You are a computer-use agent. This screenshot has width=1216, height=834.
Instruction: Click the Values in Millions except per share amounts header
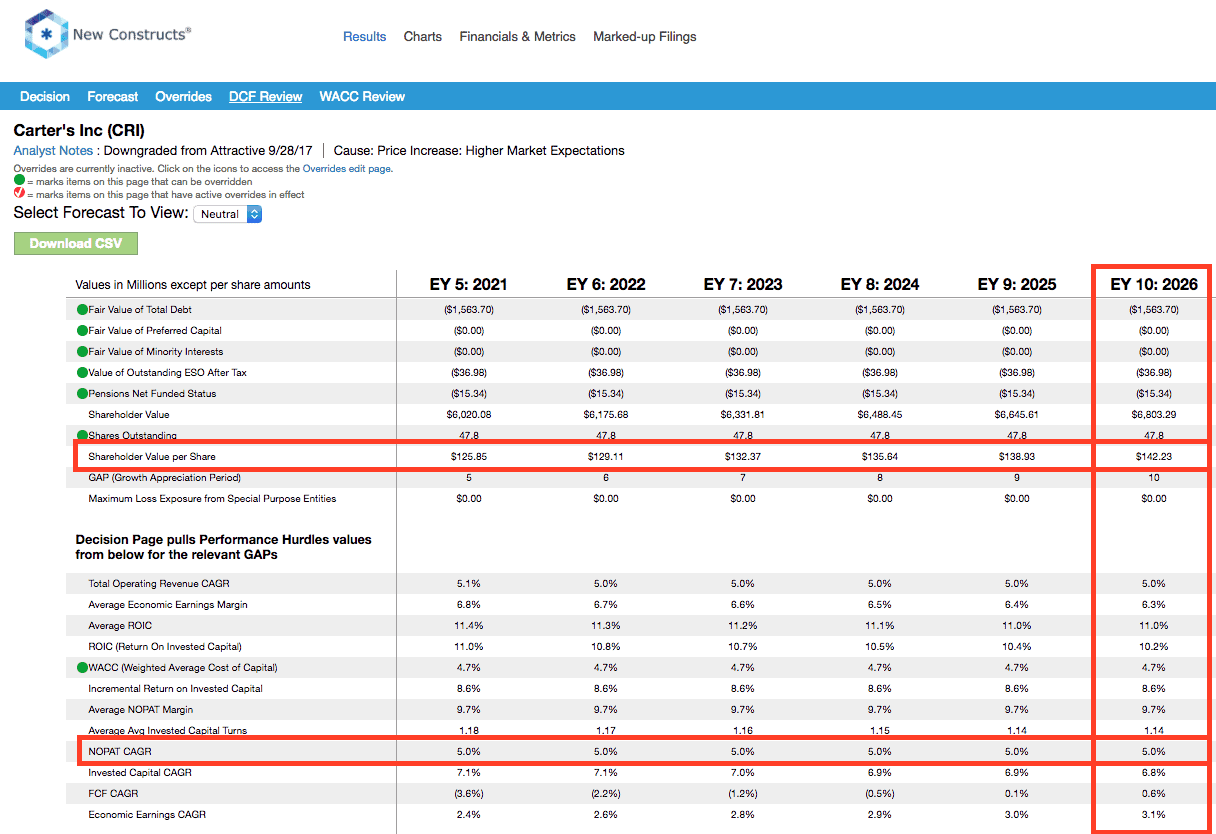tap(193, 285)
